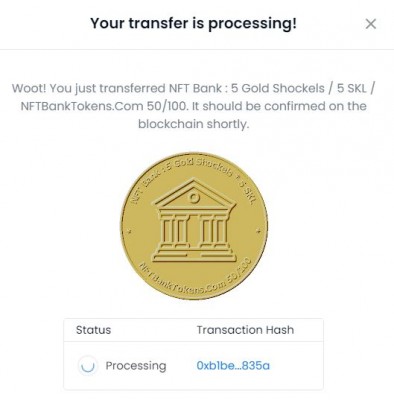Close the transfer processing dialog
This screenshot has width=394, height=400.
pyautogui.click(x=371, y=24)
